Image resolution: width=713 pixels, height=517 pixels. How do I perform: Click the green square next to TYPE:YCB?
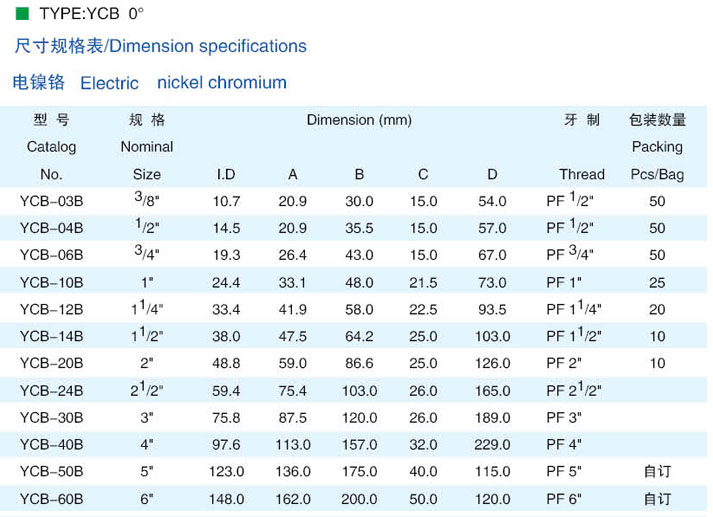pyautogui.click(x=22, y=14)
